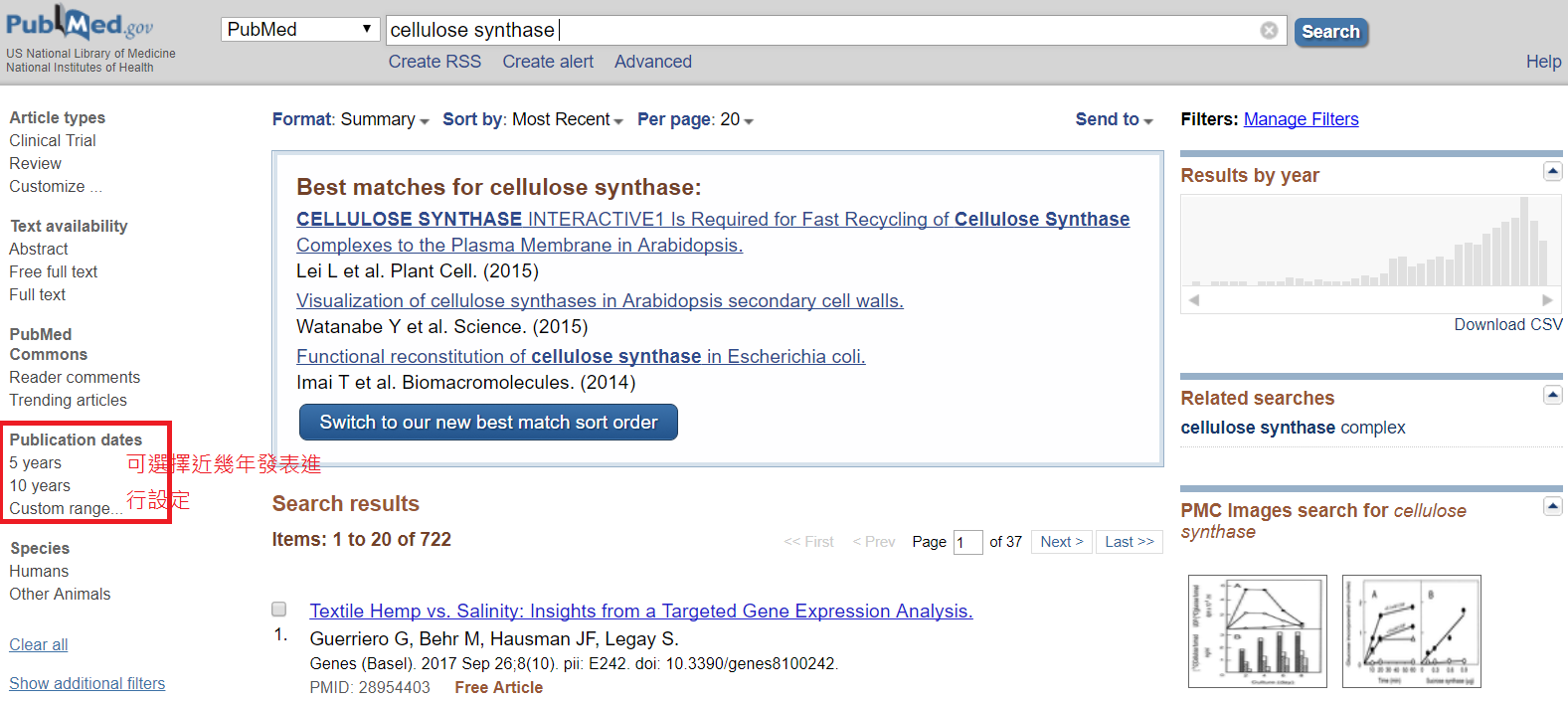Screen dimensions: 1568x702
Task: Open the Sort by Most Recent dropdown
Action: (533, 120)
